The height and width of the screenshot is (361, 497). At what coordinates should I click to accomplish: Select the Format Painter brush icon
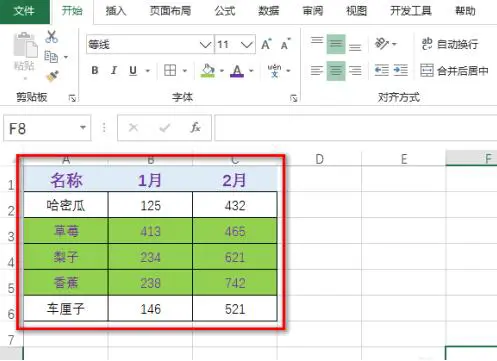[x=52, y=76]
